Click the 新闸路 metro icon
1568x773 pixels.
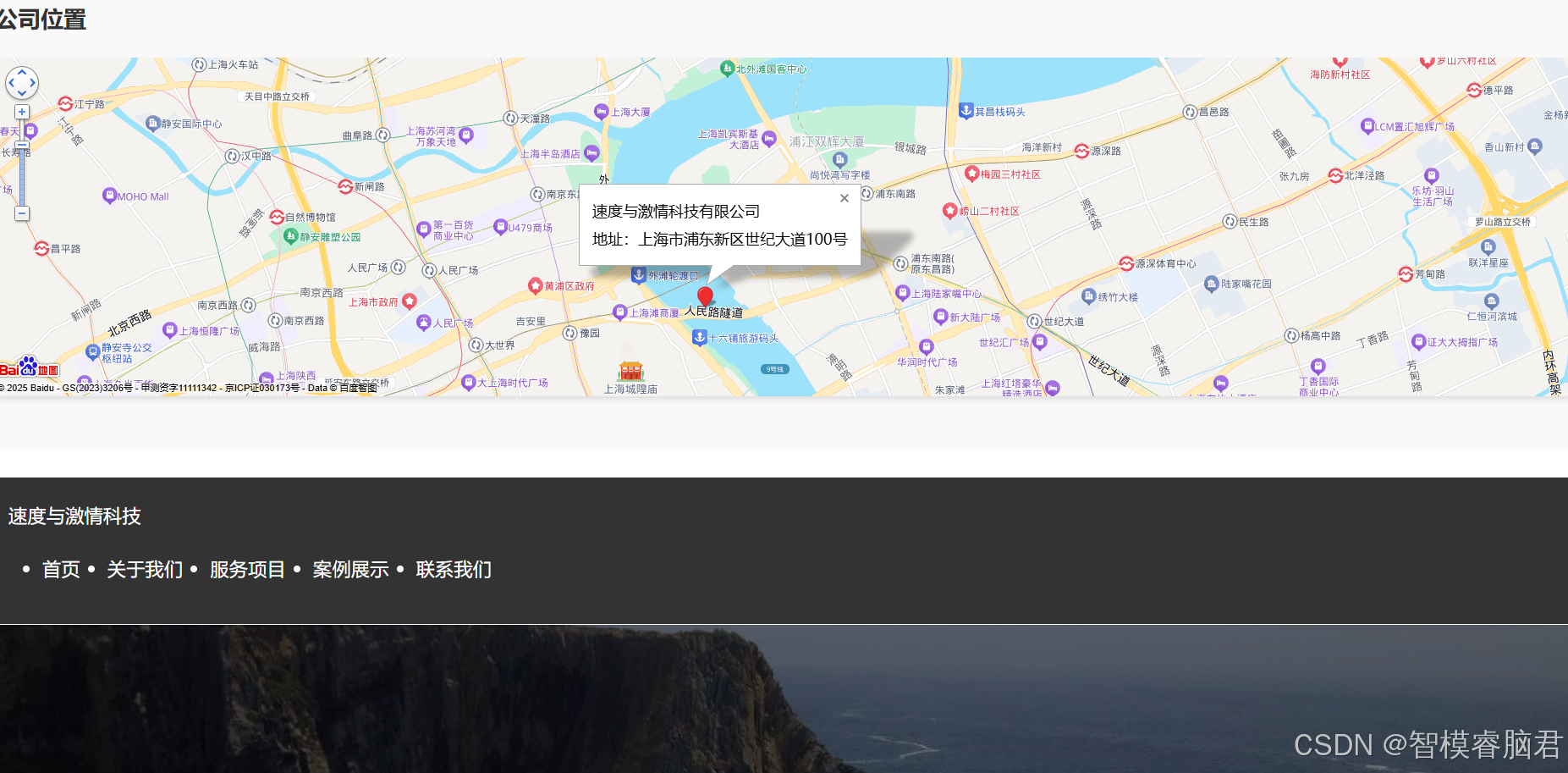coord(345,186)
